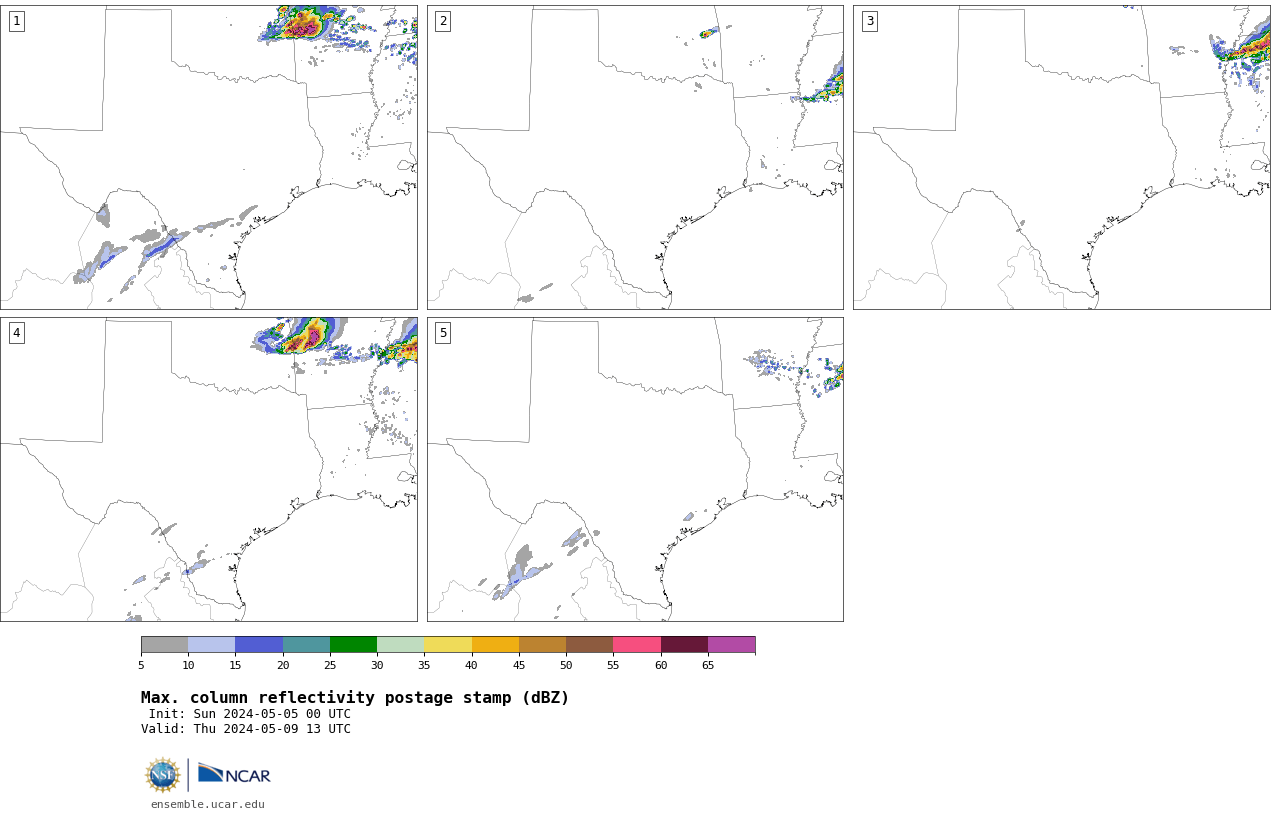Open ensemble member 3 reflectivity map
The height and width of the screenshot is (815, 1280).
pyautogui.click(x=1062, y=157)
